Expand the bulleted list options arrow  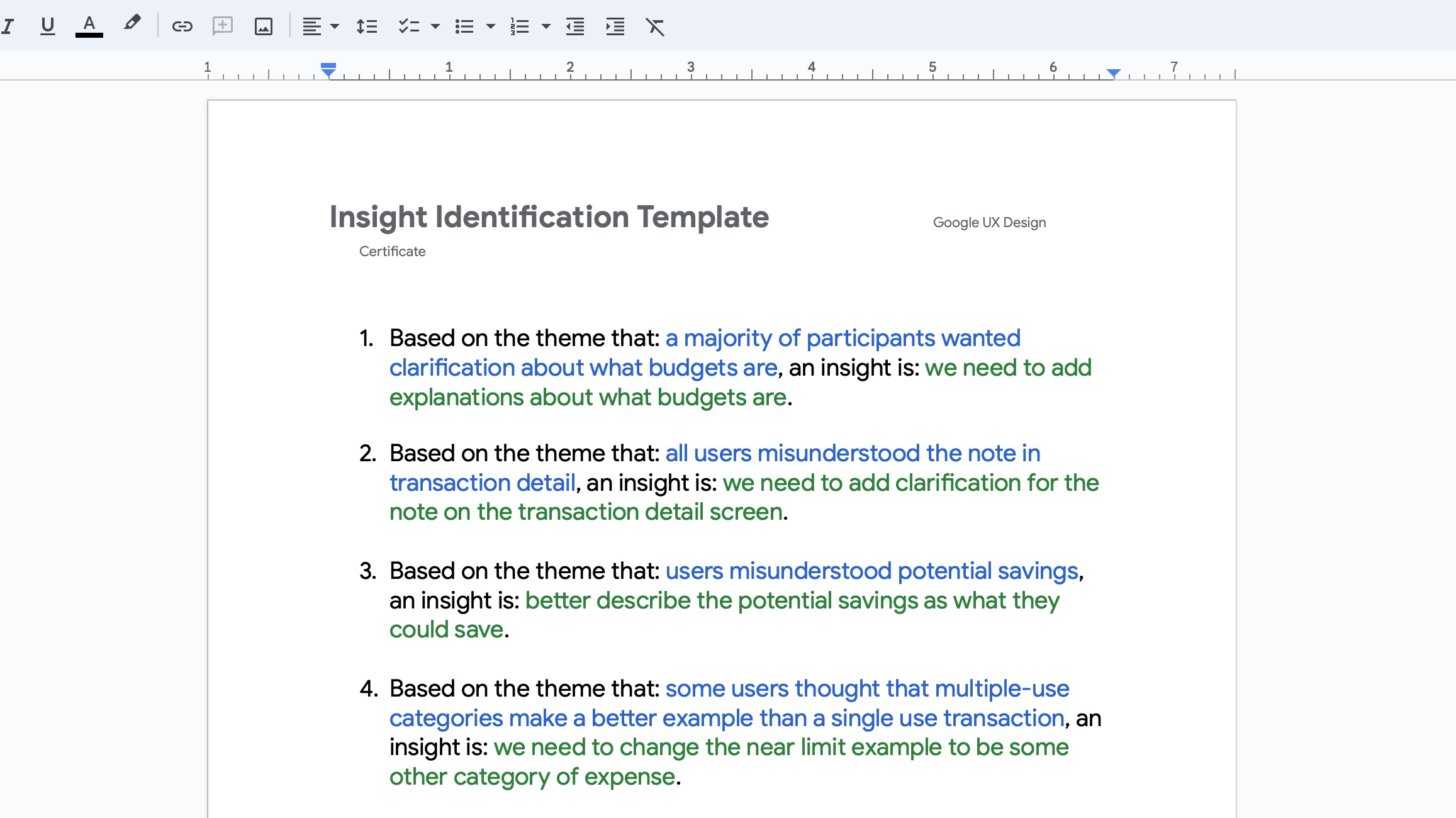coord(491,26)
